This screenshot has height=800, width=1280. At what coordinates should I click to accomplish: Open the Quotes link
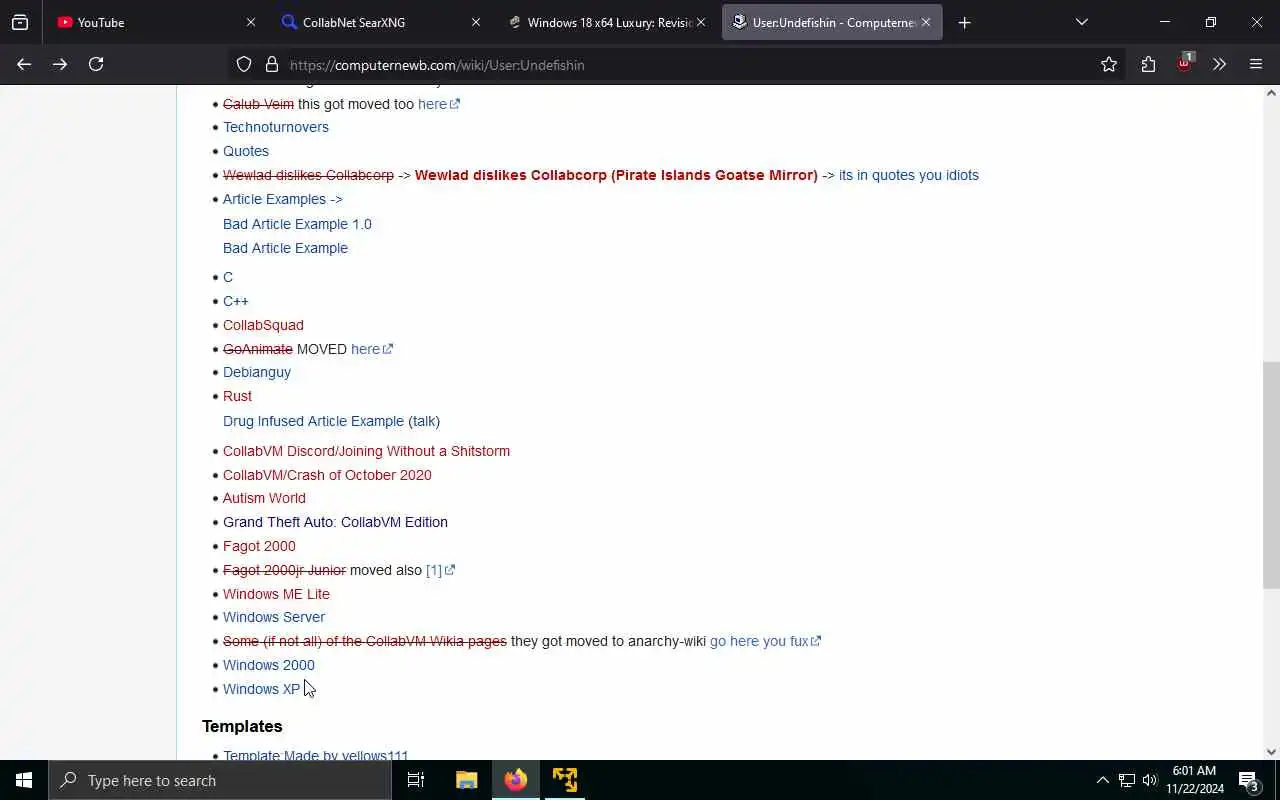(x=246, y=151)
